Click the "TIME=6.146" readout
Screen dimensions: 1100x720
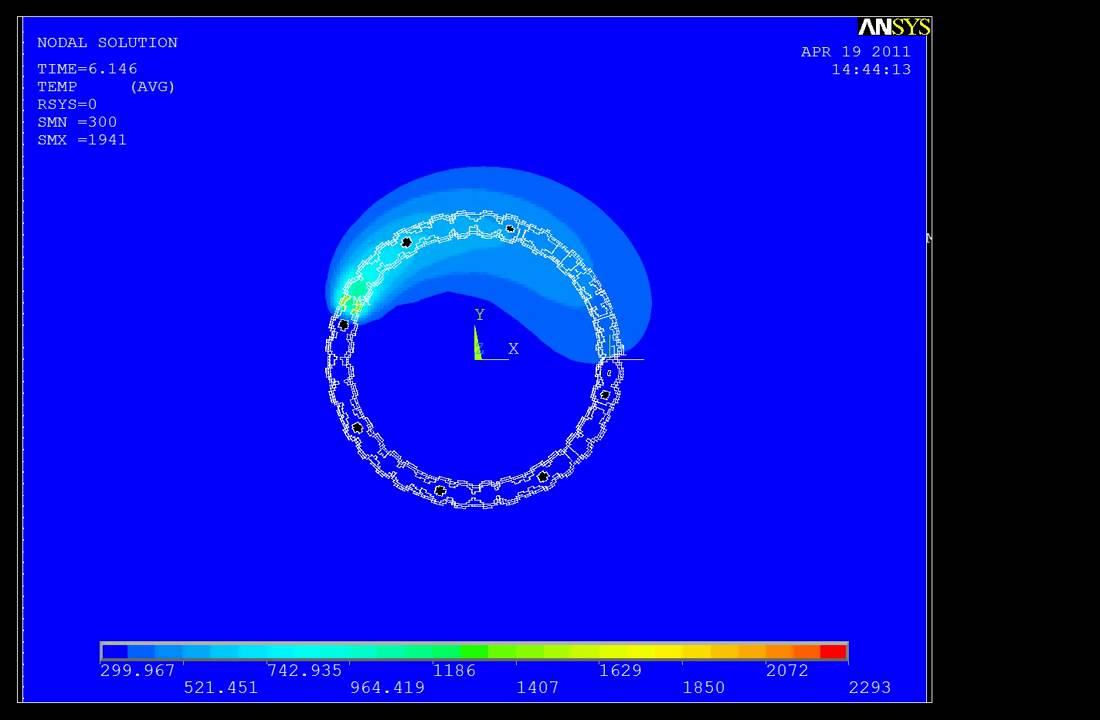pyautogui.click(x=87, y=69)
